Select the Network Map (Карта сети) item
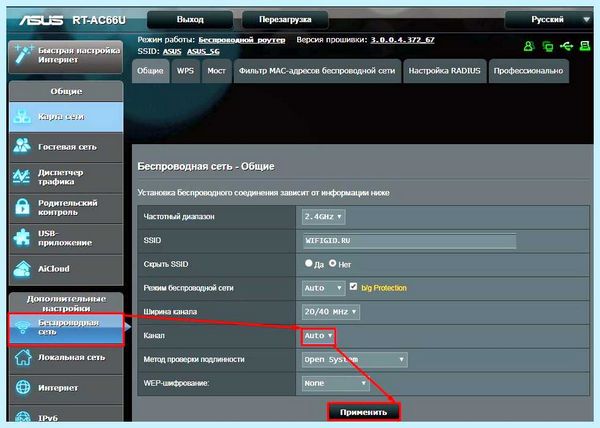The image size is (600, 428). tap(66, 117)
